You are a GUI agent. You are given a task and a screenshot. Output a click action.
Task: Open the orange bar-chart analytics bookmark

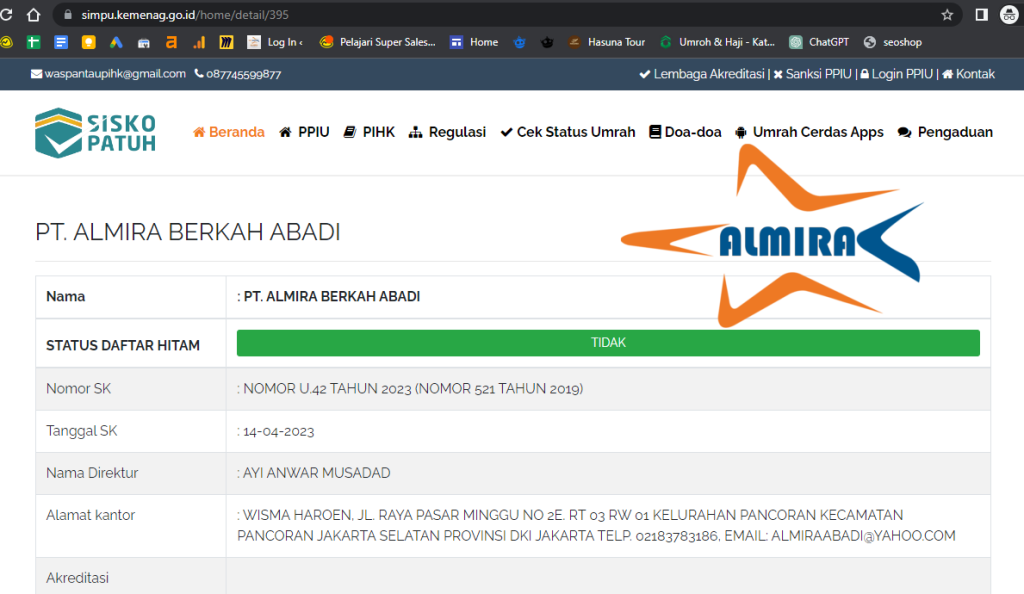tap(199, 42)
